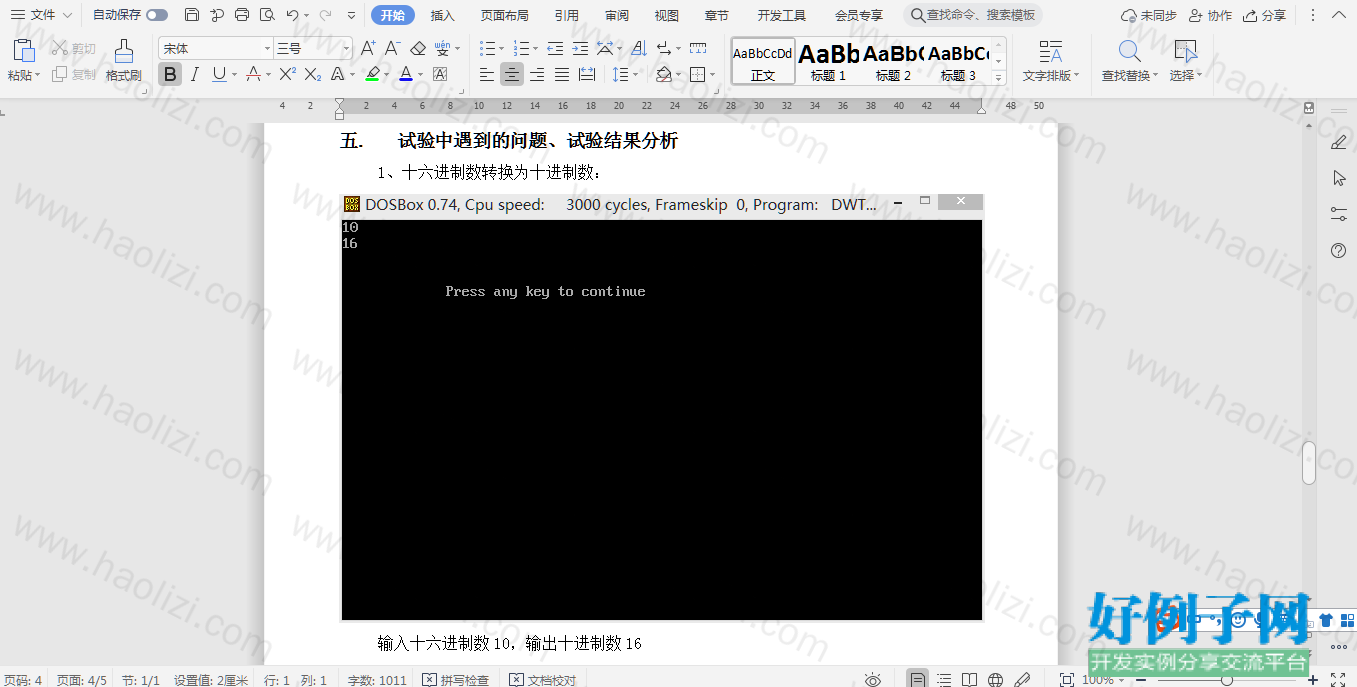
Task: Click the pen edit icon in sidebar
Action: pyautogui.click(x=1339, y=142)
